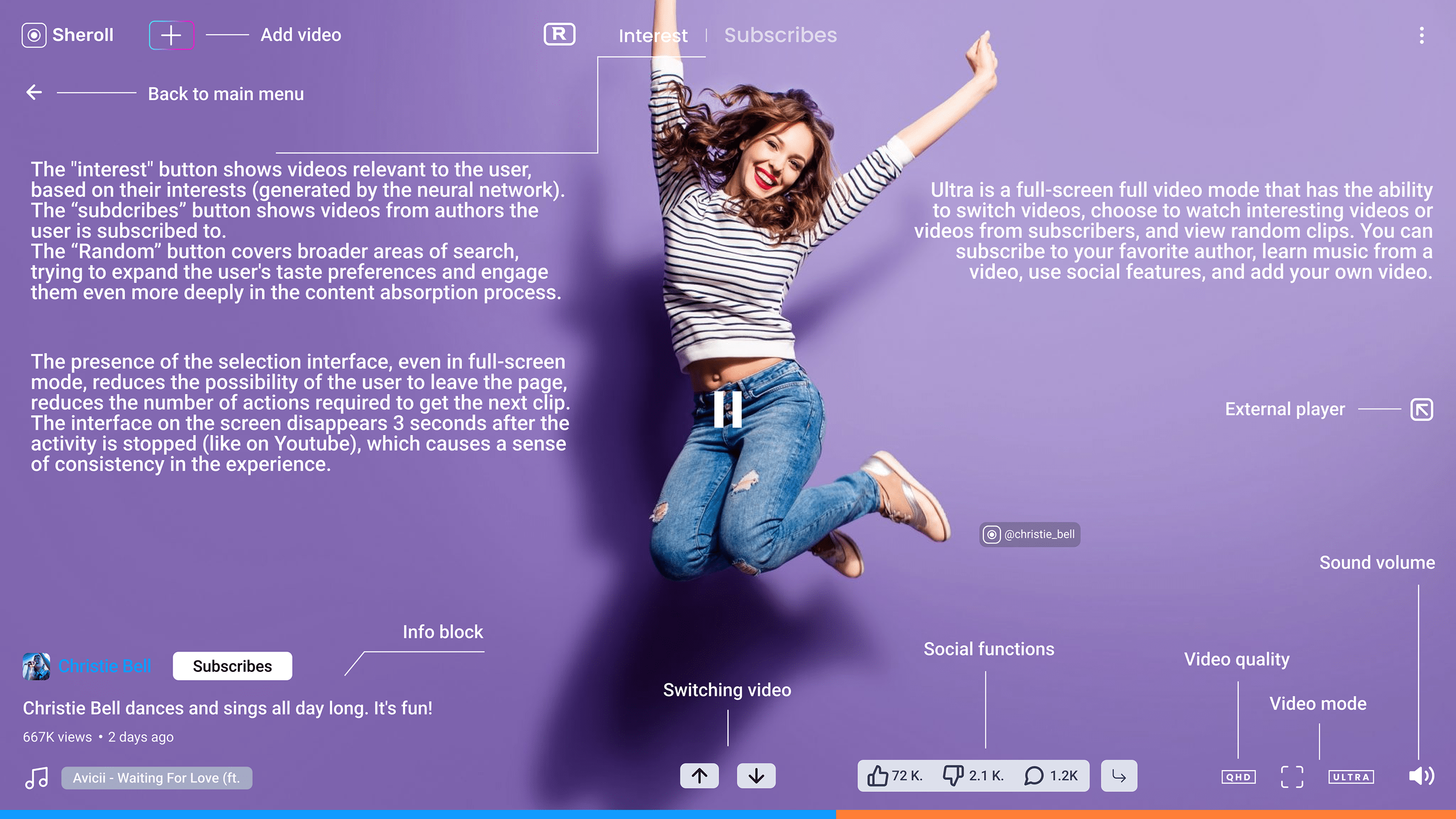Open comments with the 1.2K bubble

coord(1034,775)
